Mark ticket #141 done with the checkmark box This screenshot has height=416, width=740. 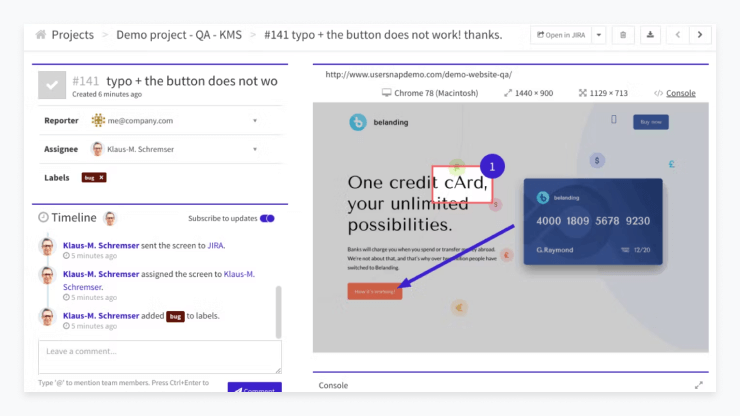[52, 85]
